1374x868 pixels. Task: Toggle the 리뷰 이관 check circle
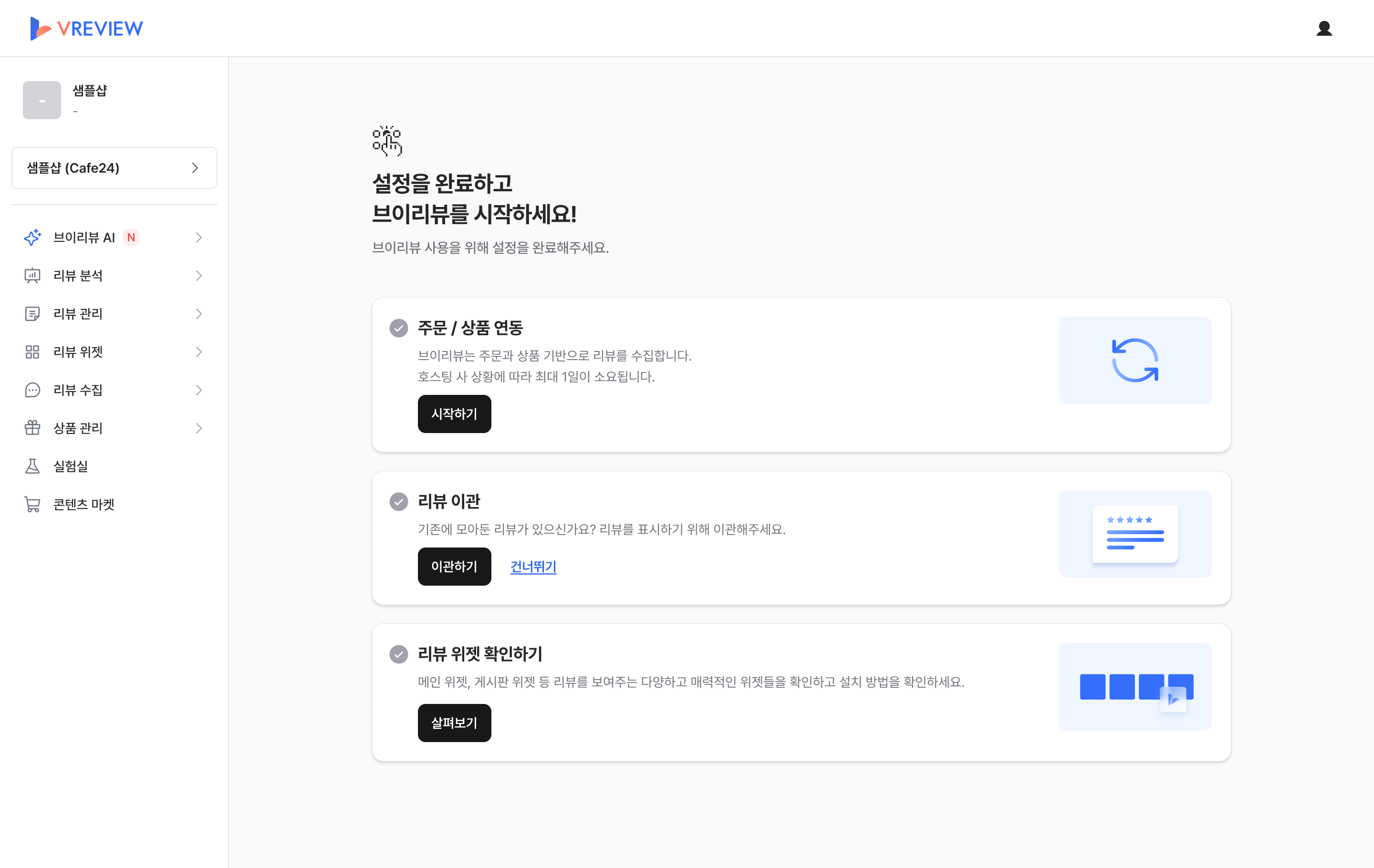399,501
